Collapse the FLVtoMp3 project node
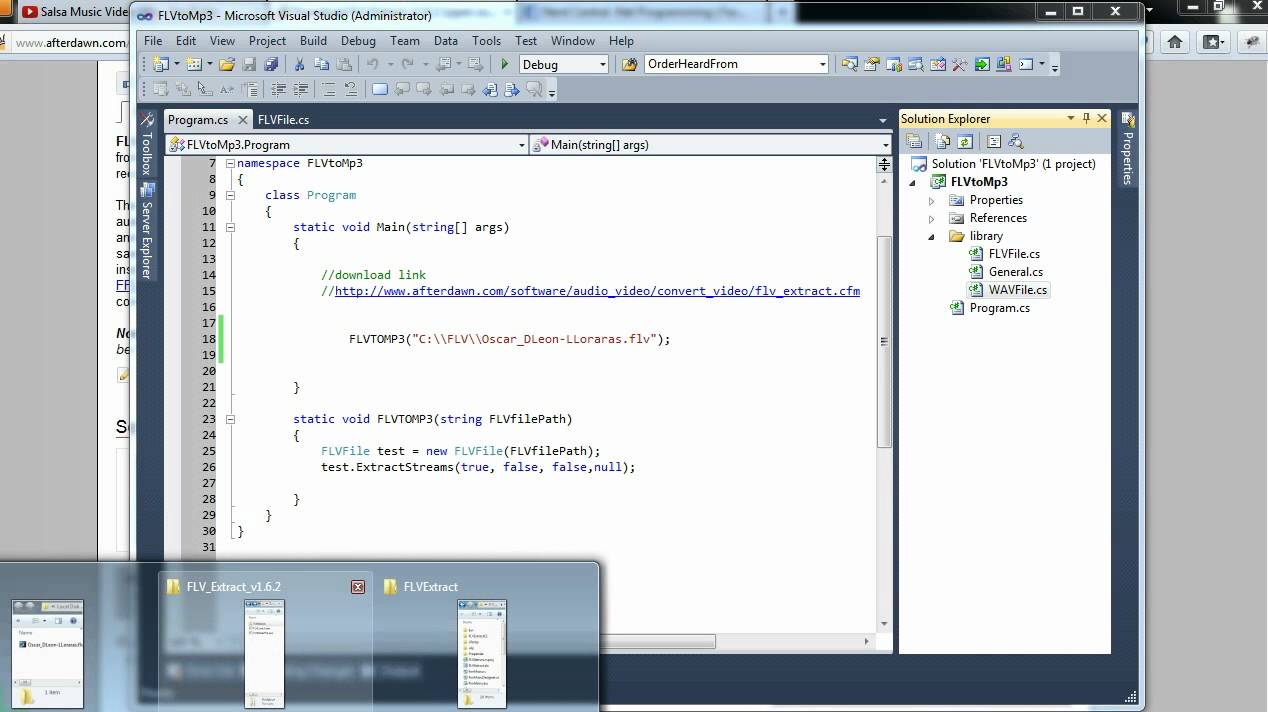1268x712 pixels. pos(913,182)
